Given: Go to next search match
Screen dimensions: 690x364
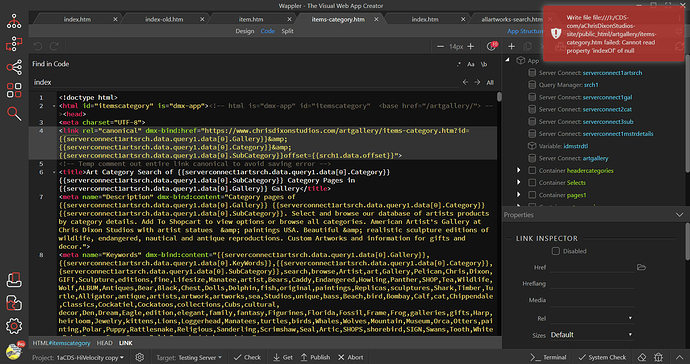Looking at the screenshot, I should 477,82.
